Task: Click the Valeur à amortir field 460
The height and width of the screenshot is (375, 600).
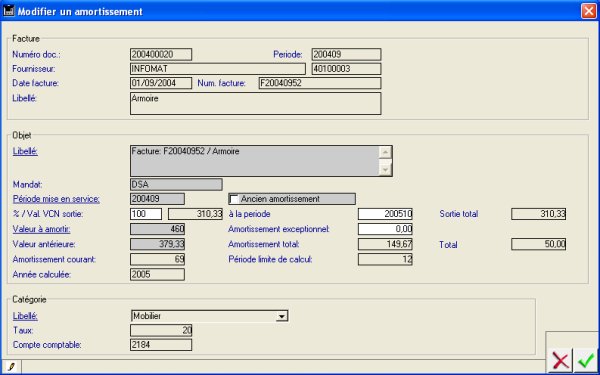Action: tap(157, 229)
